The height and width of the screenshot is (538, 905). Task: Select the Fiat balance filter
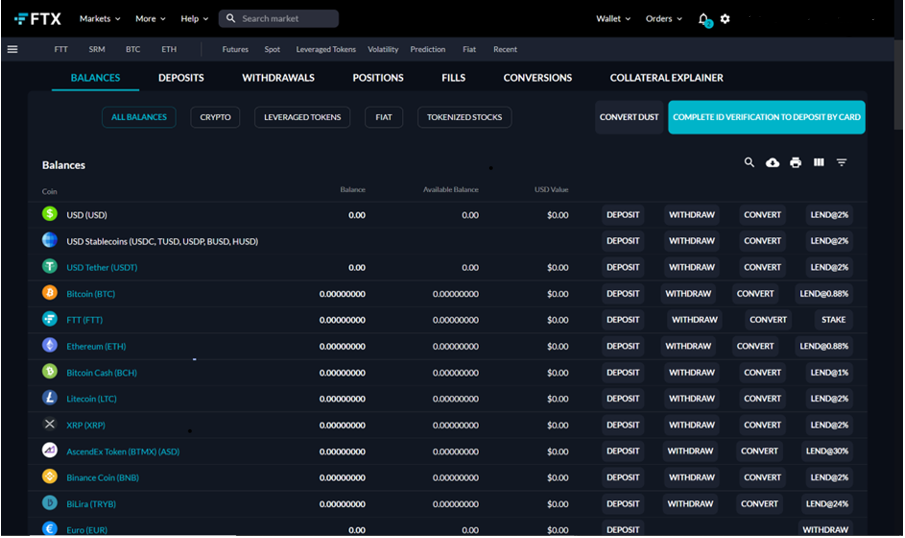point(383,117)
